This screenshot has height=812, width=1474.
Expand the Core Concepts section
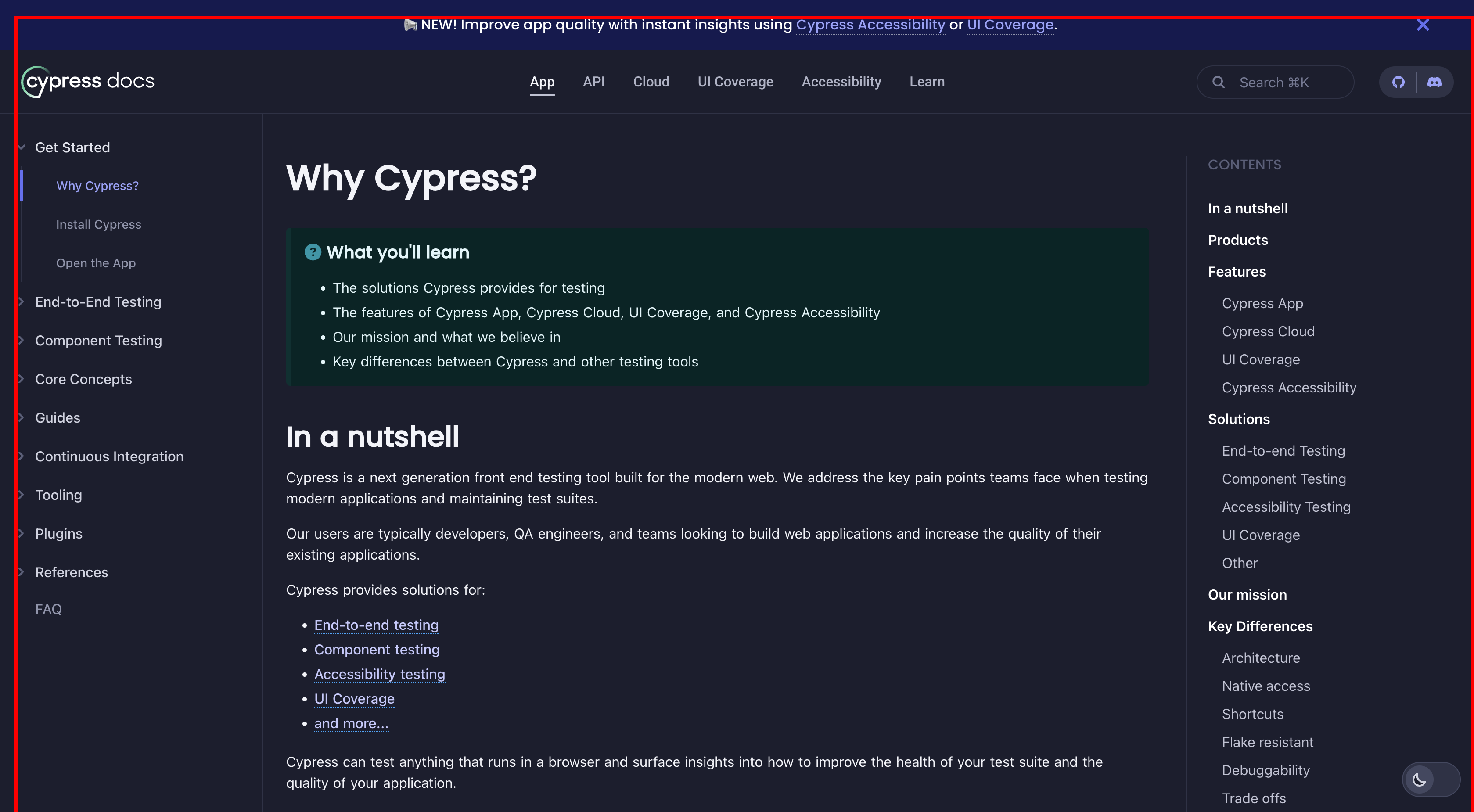(x=22, y=379)
